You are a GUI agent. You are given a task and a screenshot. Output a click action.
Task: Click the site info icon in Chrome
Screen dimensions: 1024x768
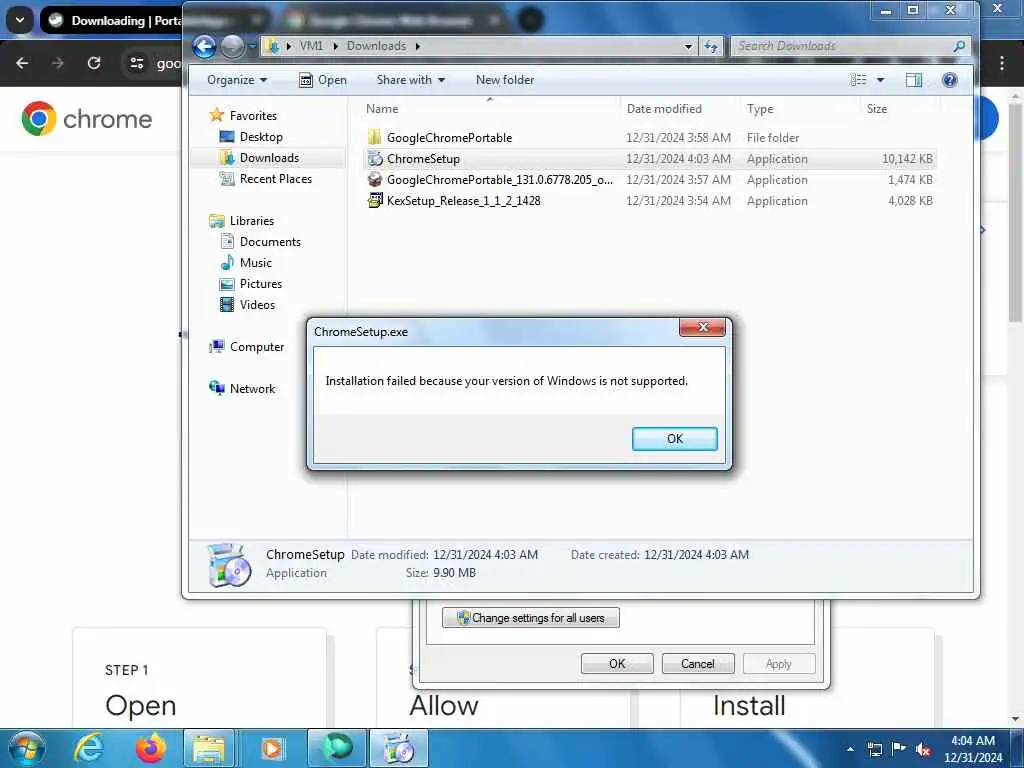click(136, 63)
